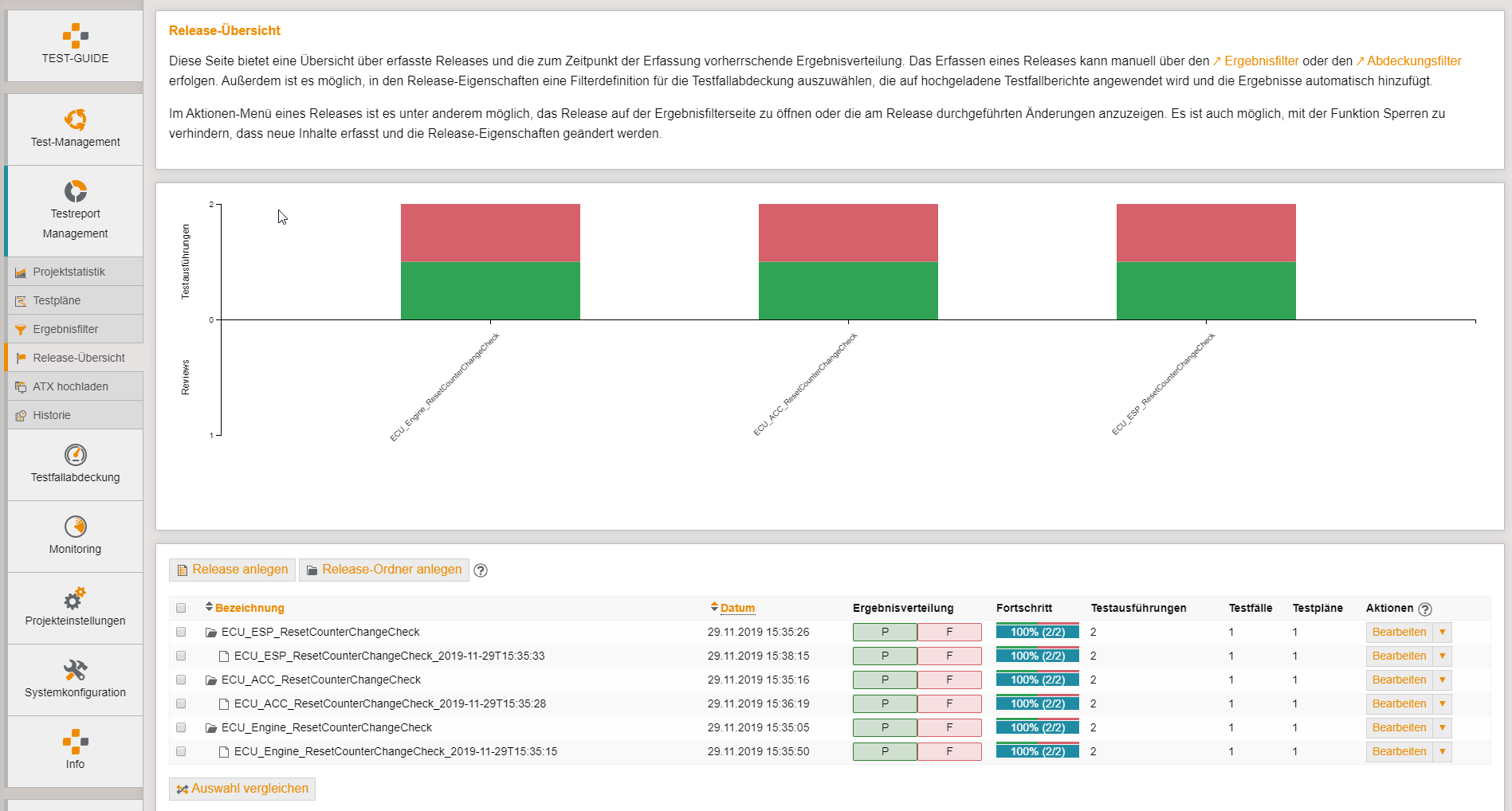
Task: Select the checkbox for ECU_ESP_ResetCounterChangeCheck
Action: (x=181, y=632)
